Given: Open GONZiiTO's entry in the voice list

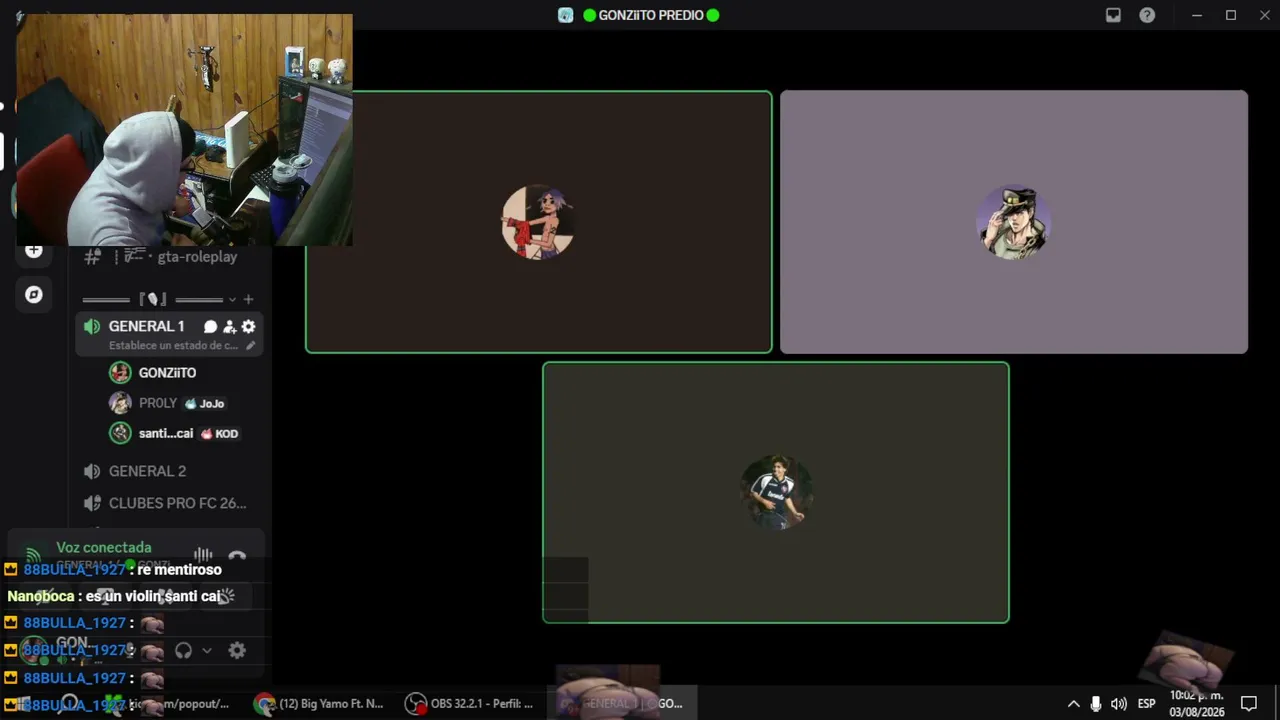Looking at the screenshot, I should tap(170, 373).
